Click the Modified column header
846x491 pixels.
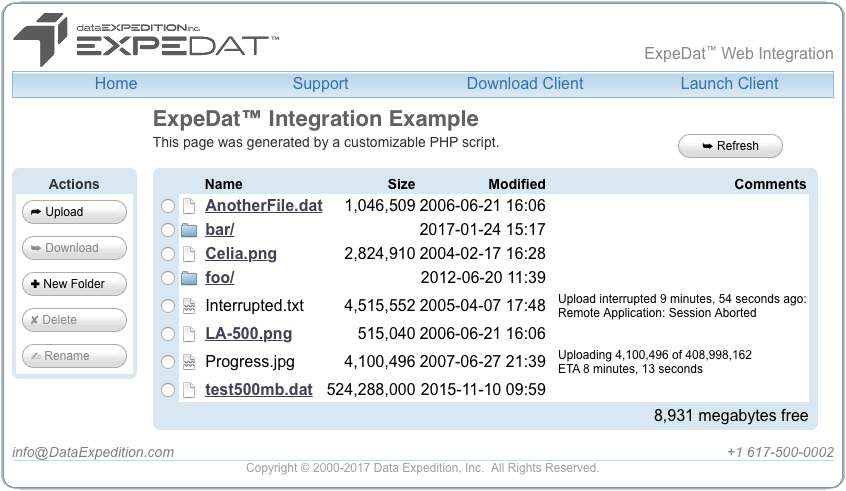coord(517,185)
